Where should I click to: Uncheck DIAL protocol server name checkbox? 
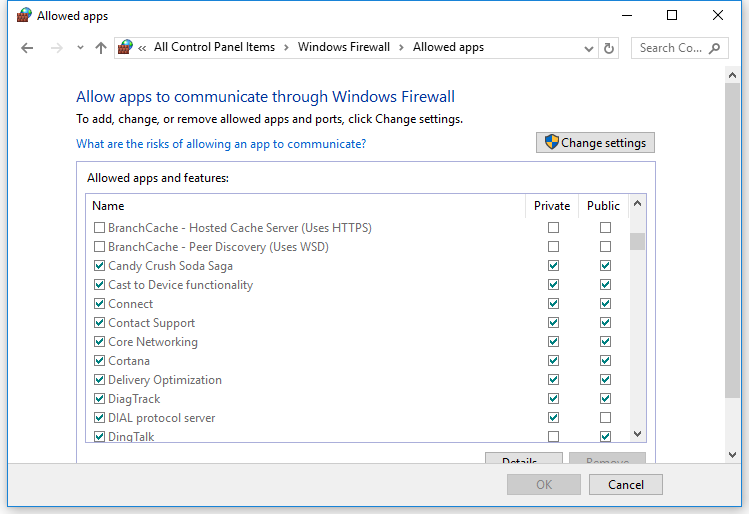pos(99,418)
